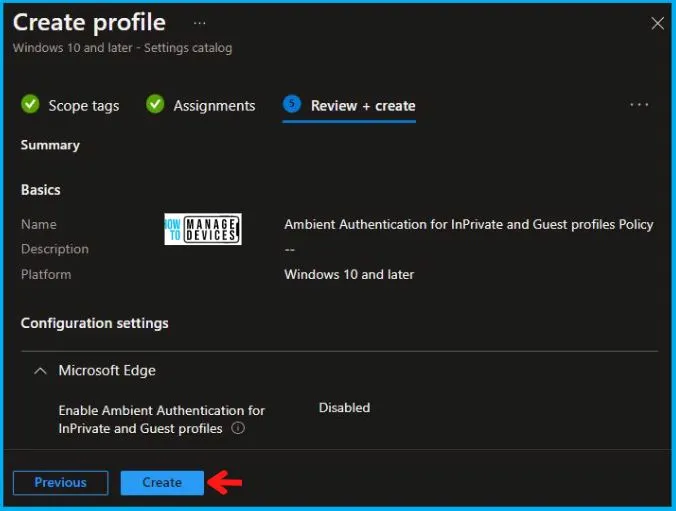Click the 'Configuration settings' heading
676x511 pixels.
pyautogui.click(x=94, y=323)
